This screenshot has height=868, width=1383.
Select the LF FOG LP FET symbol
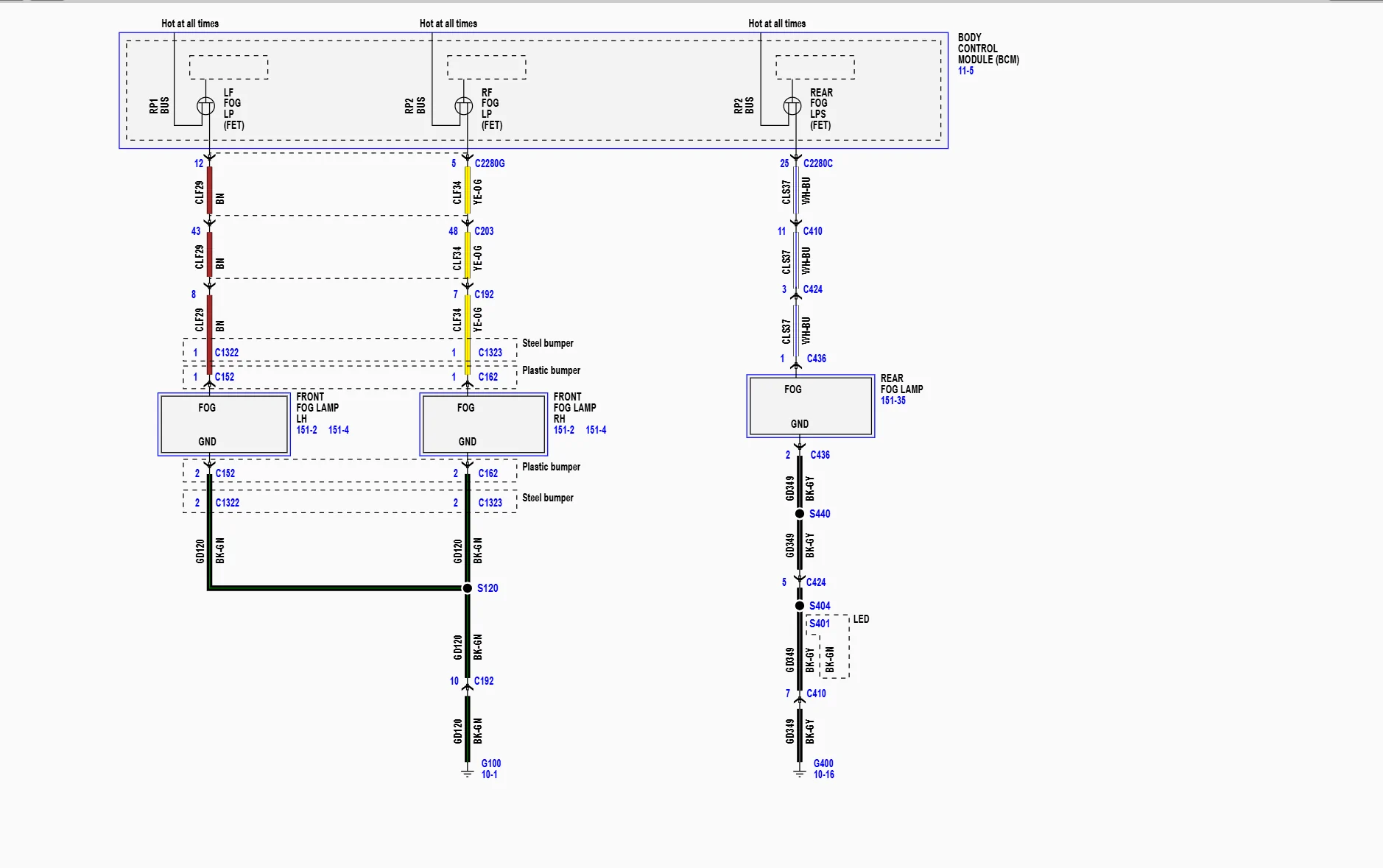tap(206, 107)
